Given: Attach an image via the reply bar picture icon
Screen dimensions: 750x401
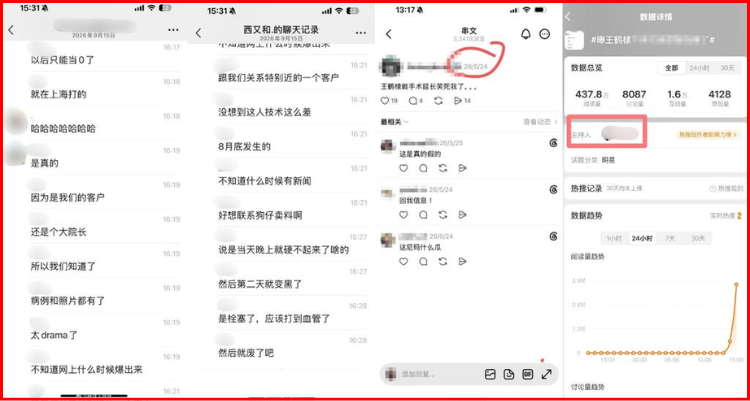Looking at the screenshot, I should 490,375.
